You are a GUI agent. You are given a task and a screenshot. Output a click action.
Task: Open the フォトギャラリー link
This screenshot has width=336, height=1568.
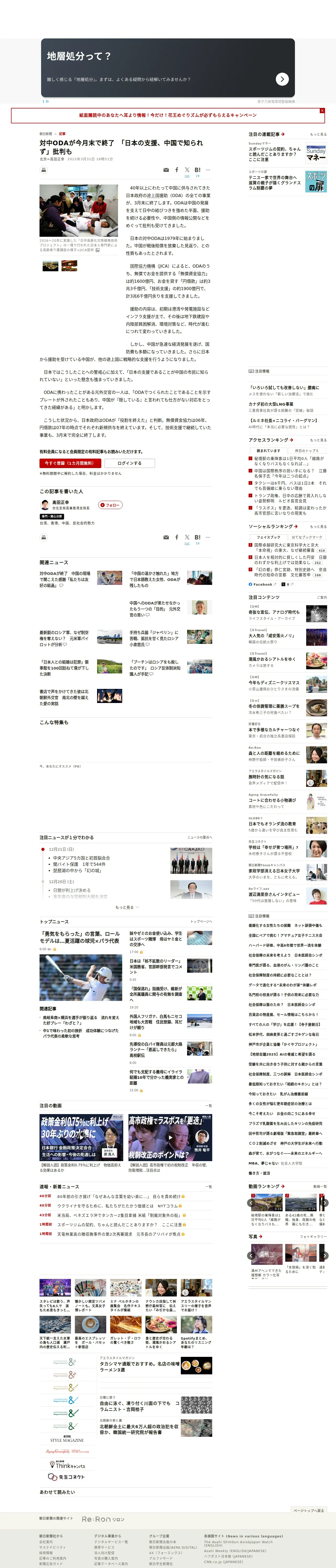(x=313, y=1237)
